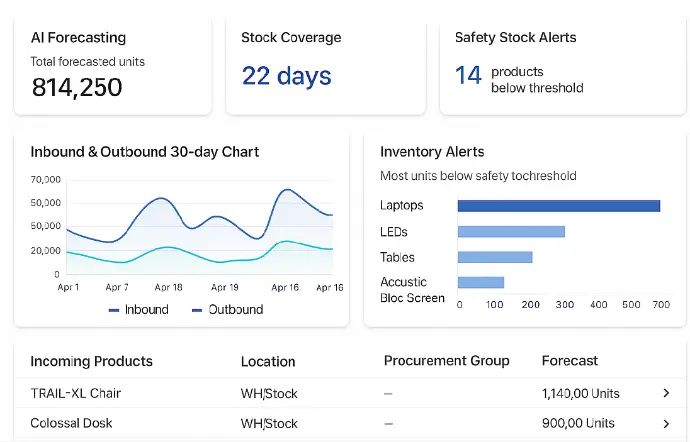
Task: Sort by Forecast column header
Action: coord(569,361)
